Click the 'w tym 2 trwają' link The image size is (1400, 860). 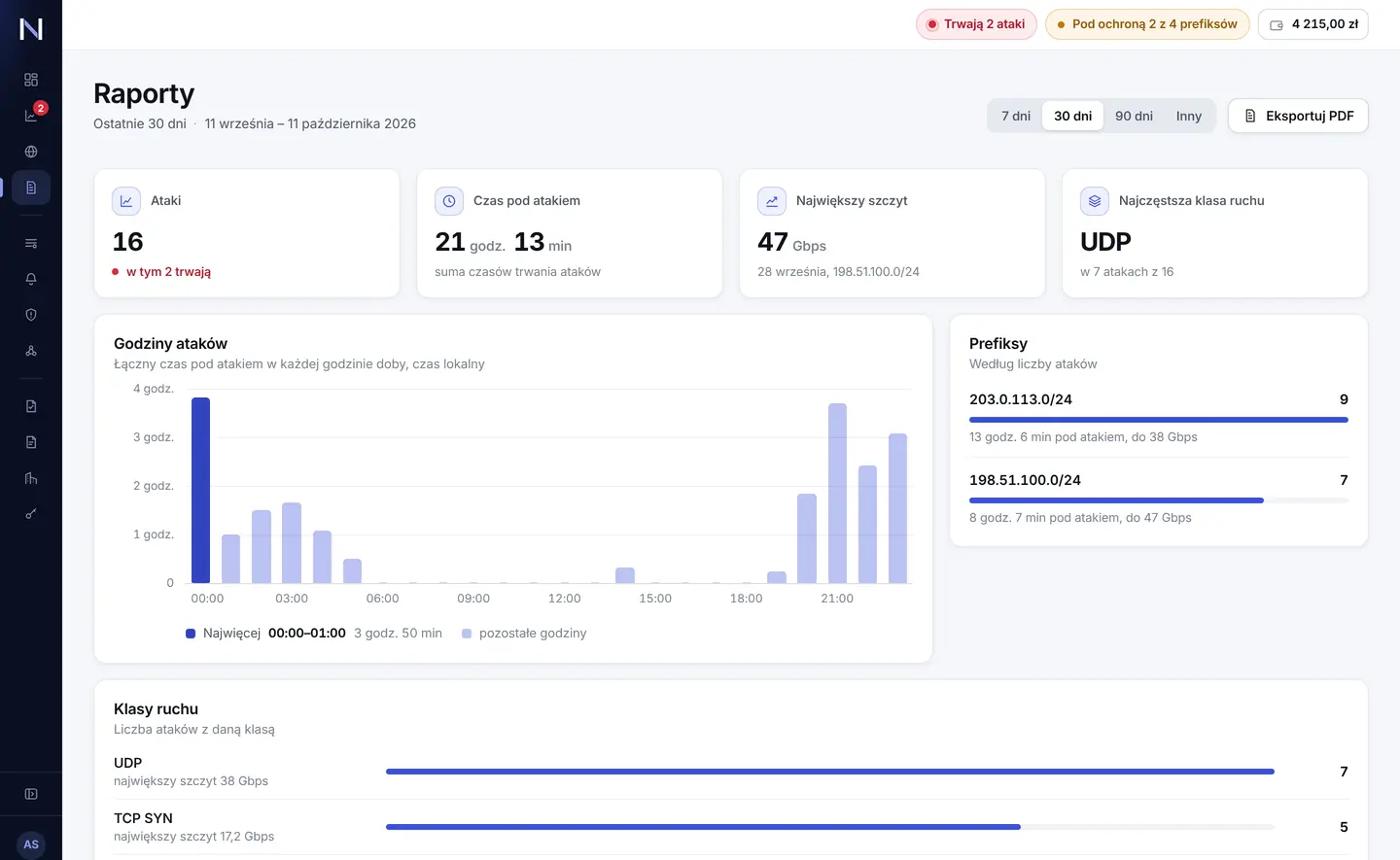tap(168, 272)
